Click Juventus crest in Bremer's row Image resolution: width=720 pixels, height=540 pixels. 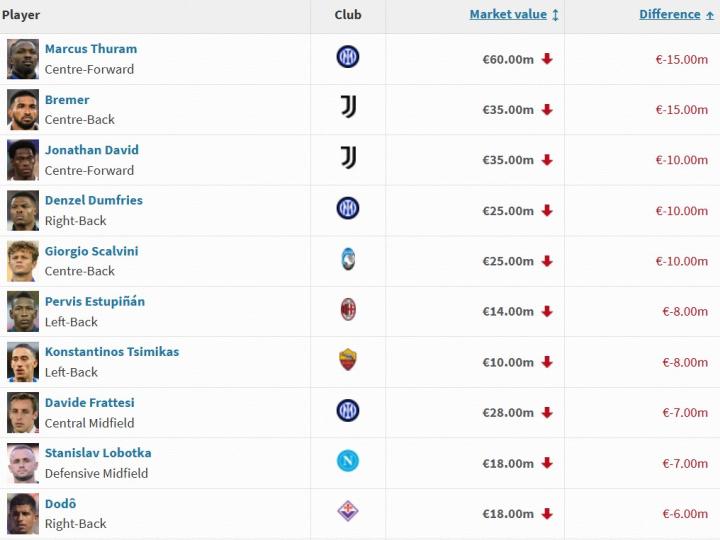pos(348,108)
